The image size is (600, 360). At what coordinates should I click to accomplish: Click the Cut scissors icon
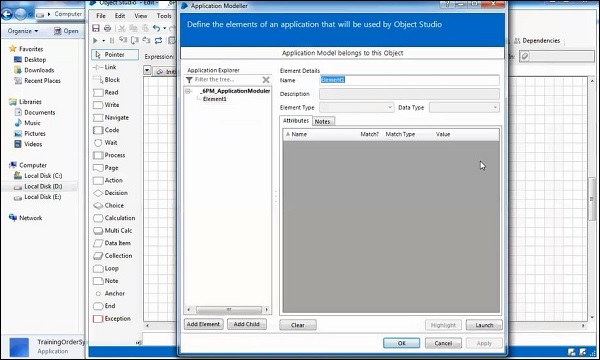(122, 28)
